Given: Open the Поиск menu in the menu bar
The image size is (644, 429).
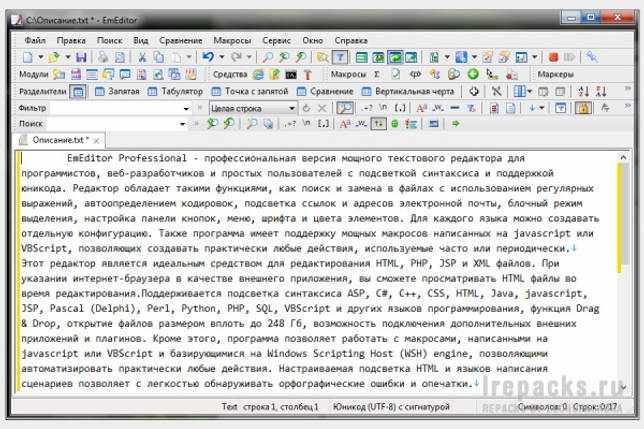Looking at the screenshot, I should (x=109, y=40).
